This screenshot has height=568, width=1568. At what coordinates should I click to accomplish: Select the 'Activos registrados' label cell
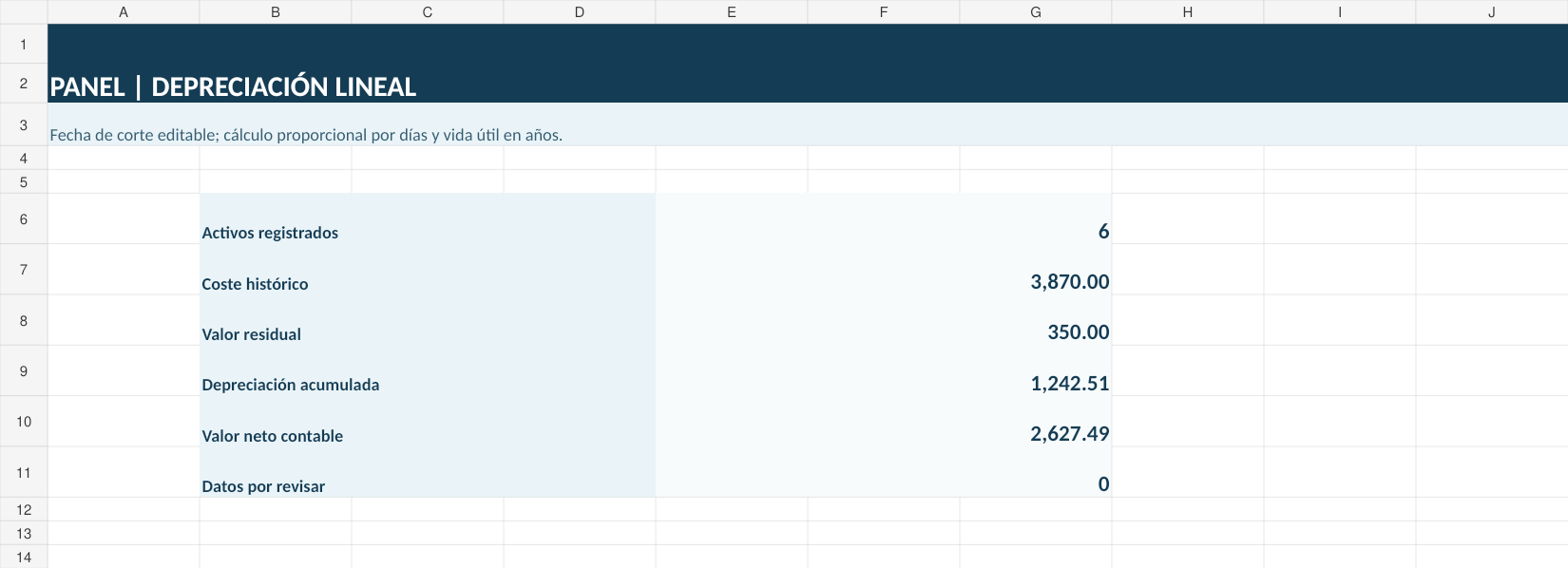pyautogui.click(x=428, y=218)
